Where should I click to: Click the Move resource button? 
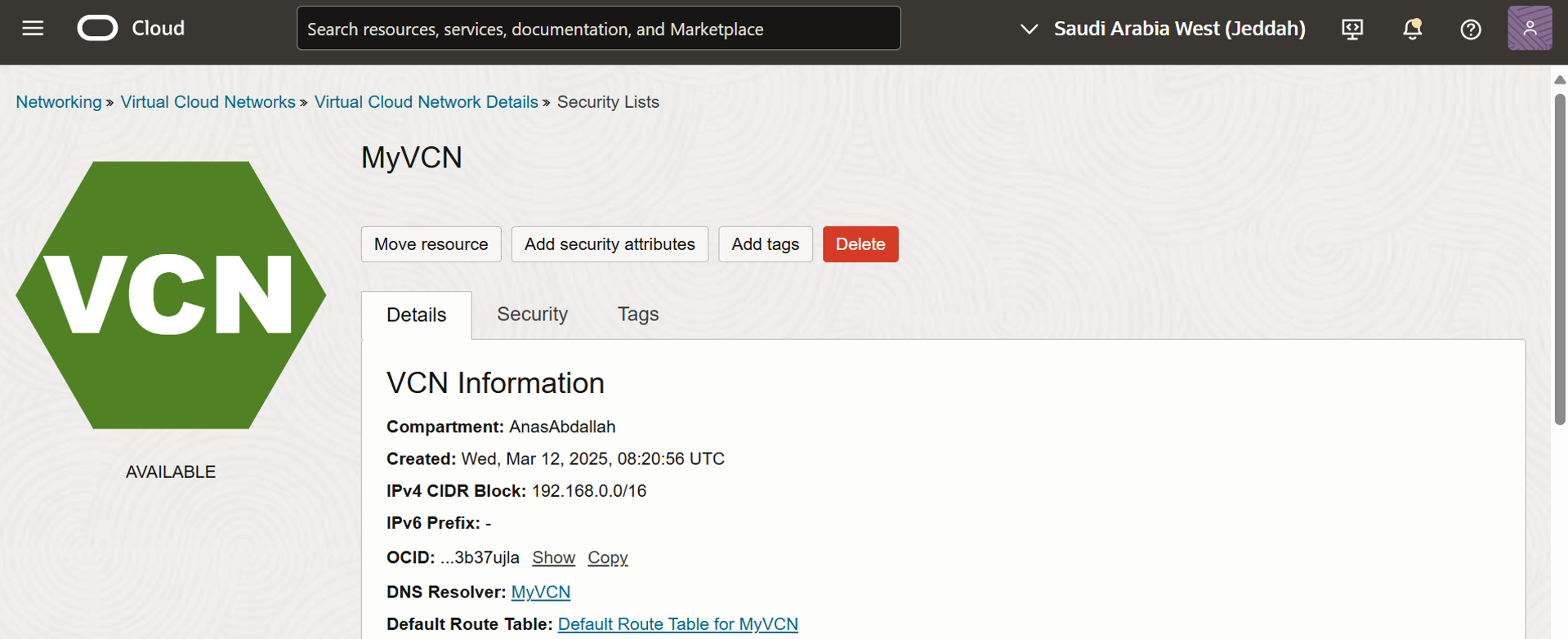[431, 244]
